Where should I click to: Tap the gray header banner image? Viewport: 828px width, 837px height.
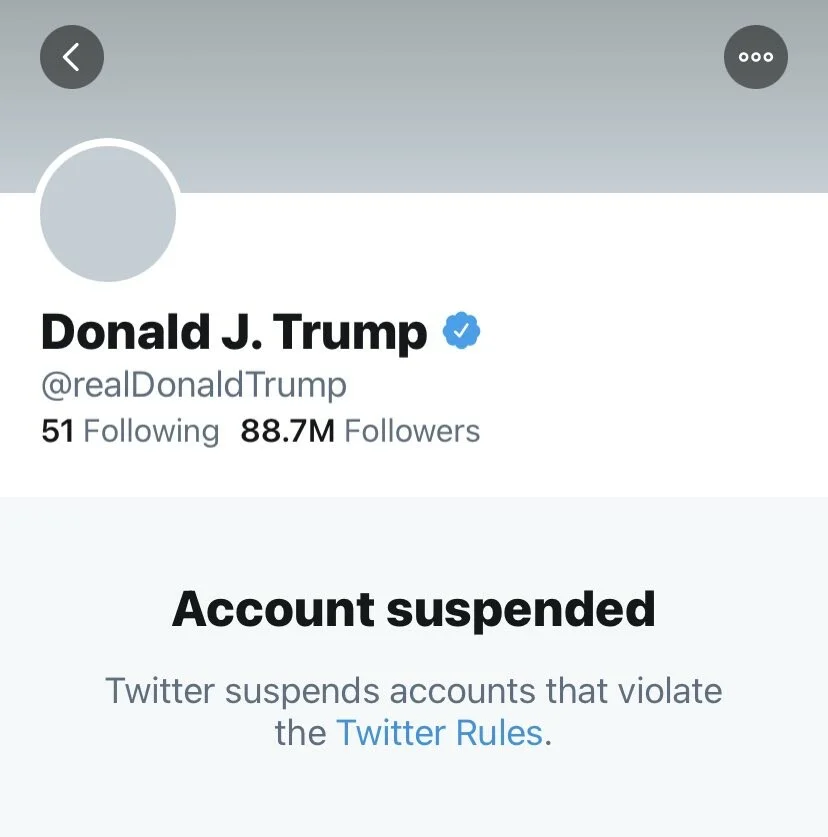414,96
